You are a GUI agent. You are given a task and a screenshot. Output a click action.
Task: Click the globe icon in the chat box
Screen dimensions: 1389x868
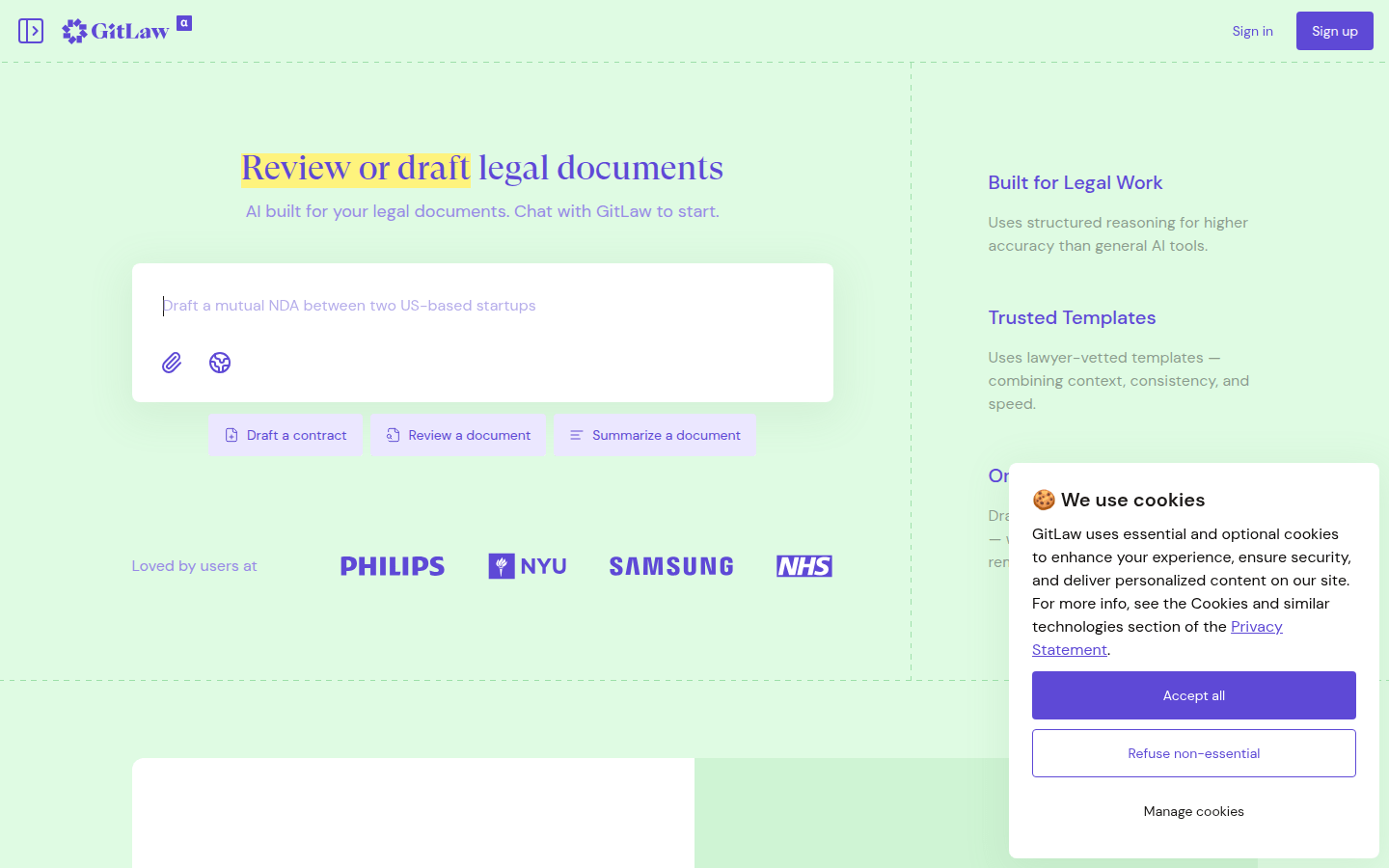(220, 363)
